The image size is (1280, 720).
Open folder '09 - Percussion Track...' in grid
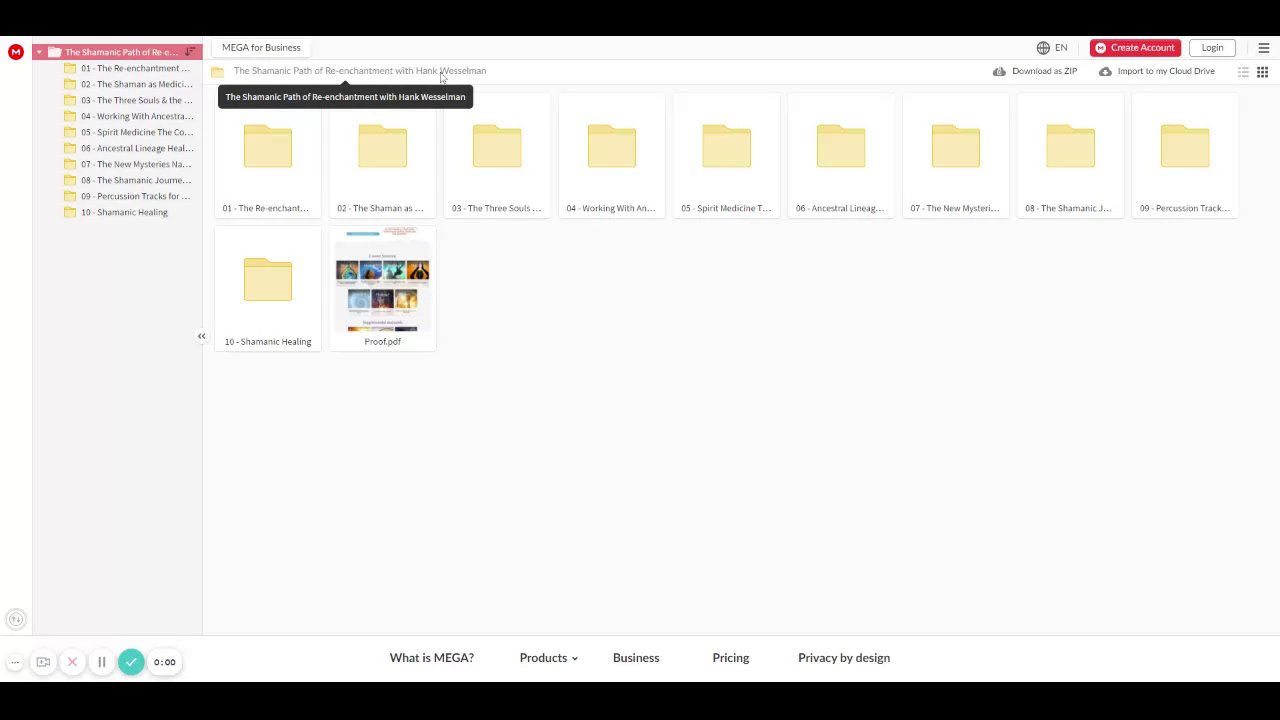(1185, 156)
